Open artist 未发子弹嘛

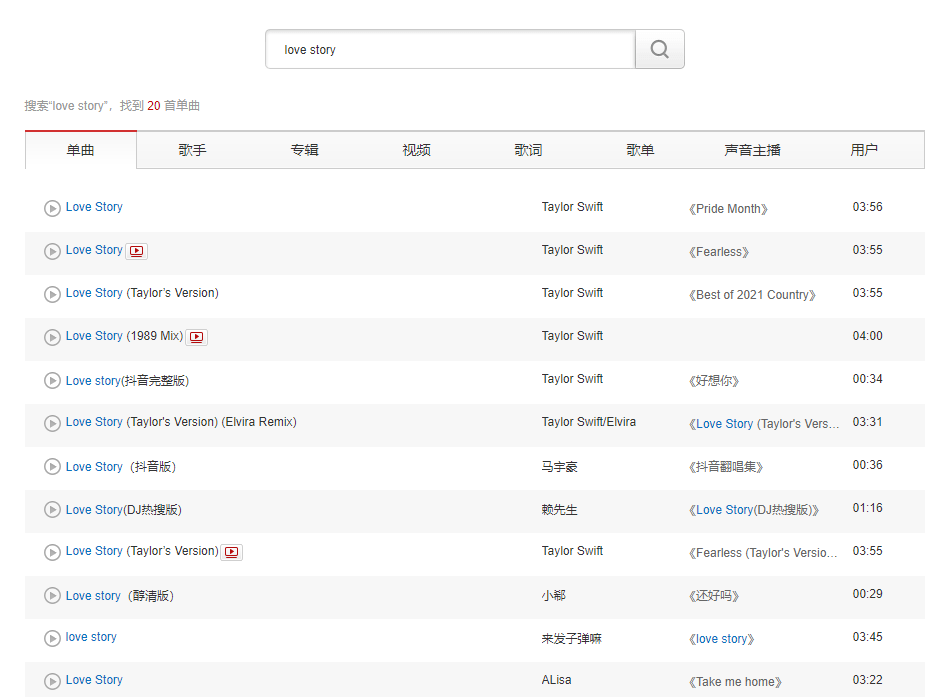(x=571, y=639)
